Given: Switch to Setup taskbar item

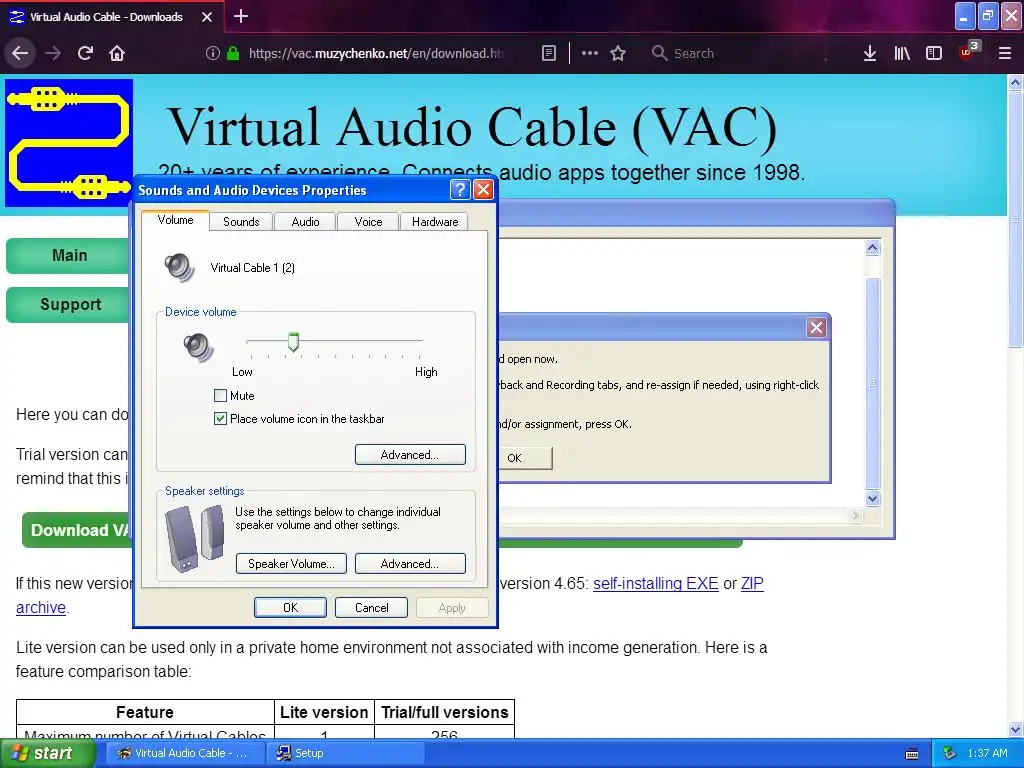Looking at the screenshot, I should [345, 753].
